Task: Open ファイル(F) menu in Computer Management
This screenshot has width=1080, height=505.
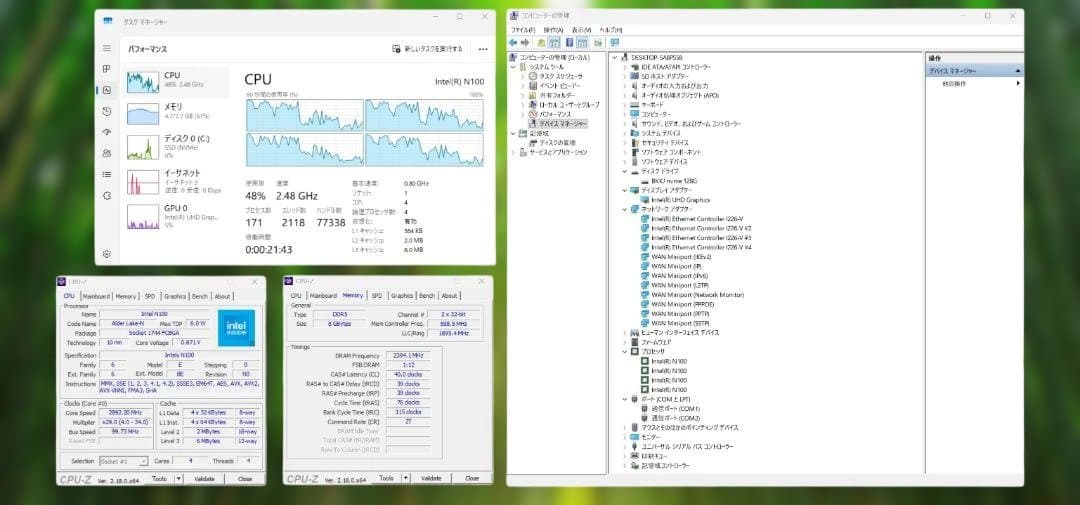Action: tap(523, 30)
